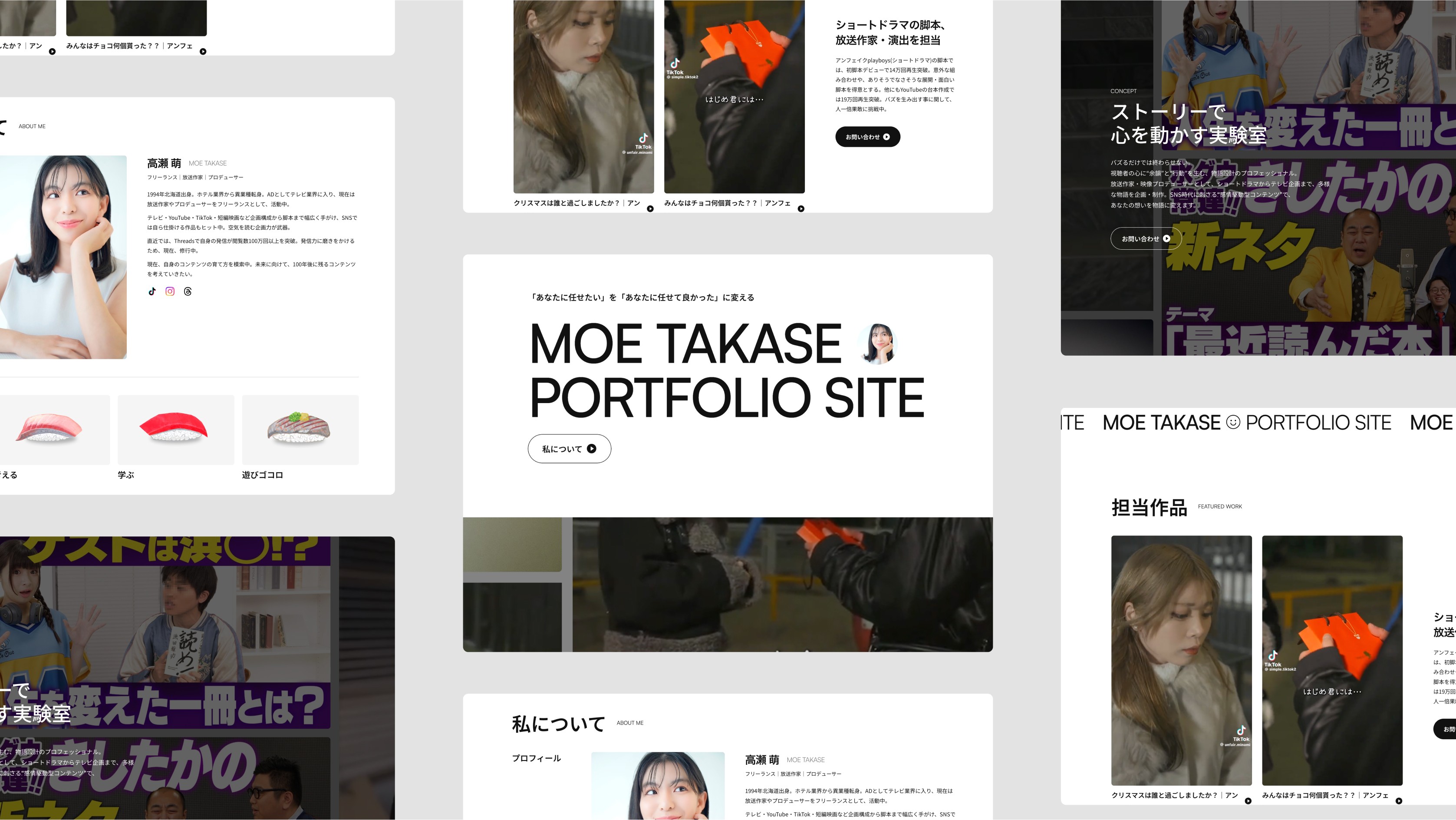The image size is (1456, 820).
Task: Open the みんなはチョコ何個貰った caption in 担当作品 section
Action: click(1325, 795)
